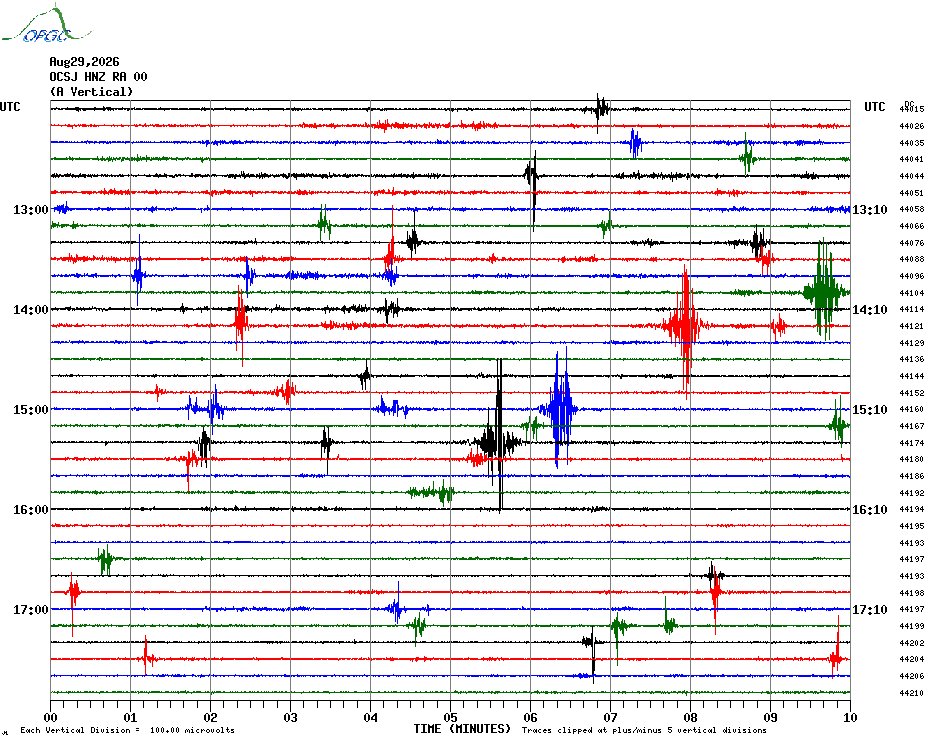930x744 pixels.
Task: Click the OFGC logo
Action: pos(46,24)
